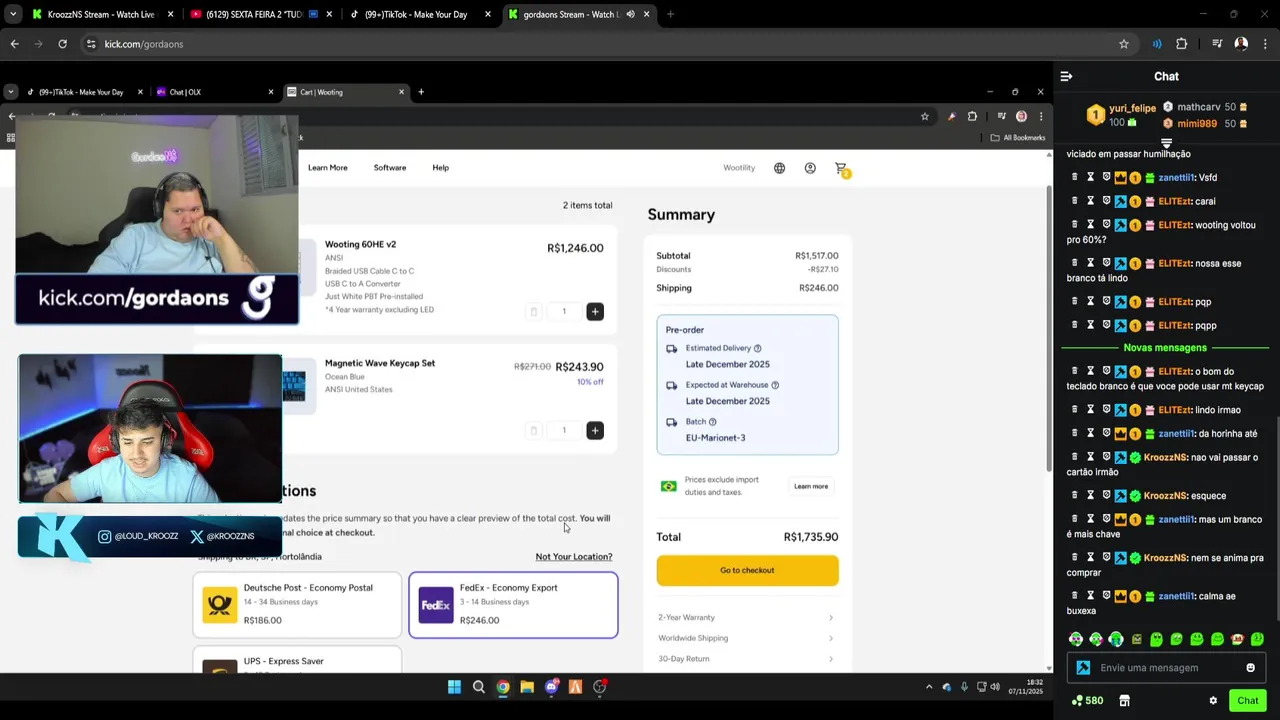This screenshot has width=1280, height=720.
Task: Select FedEx Economy Export shipping option
Action: pyautogui.click(x=513, y=604)
